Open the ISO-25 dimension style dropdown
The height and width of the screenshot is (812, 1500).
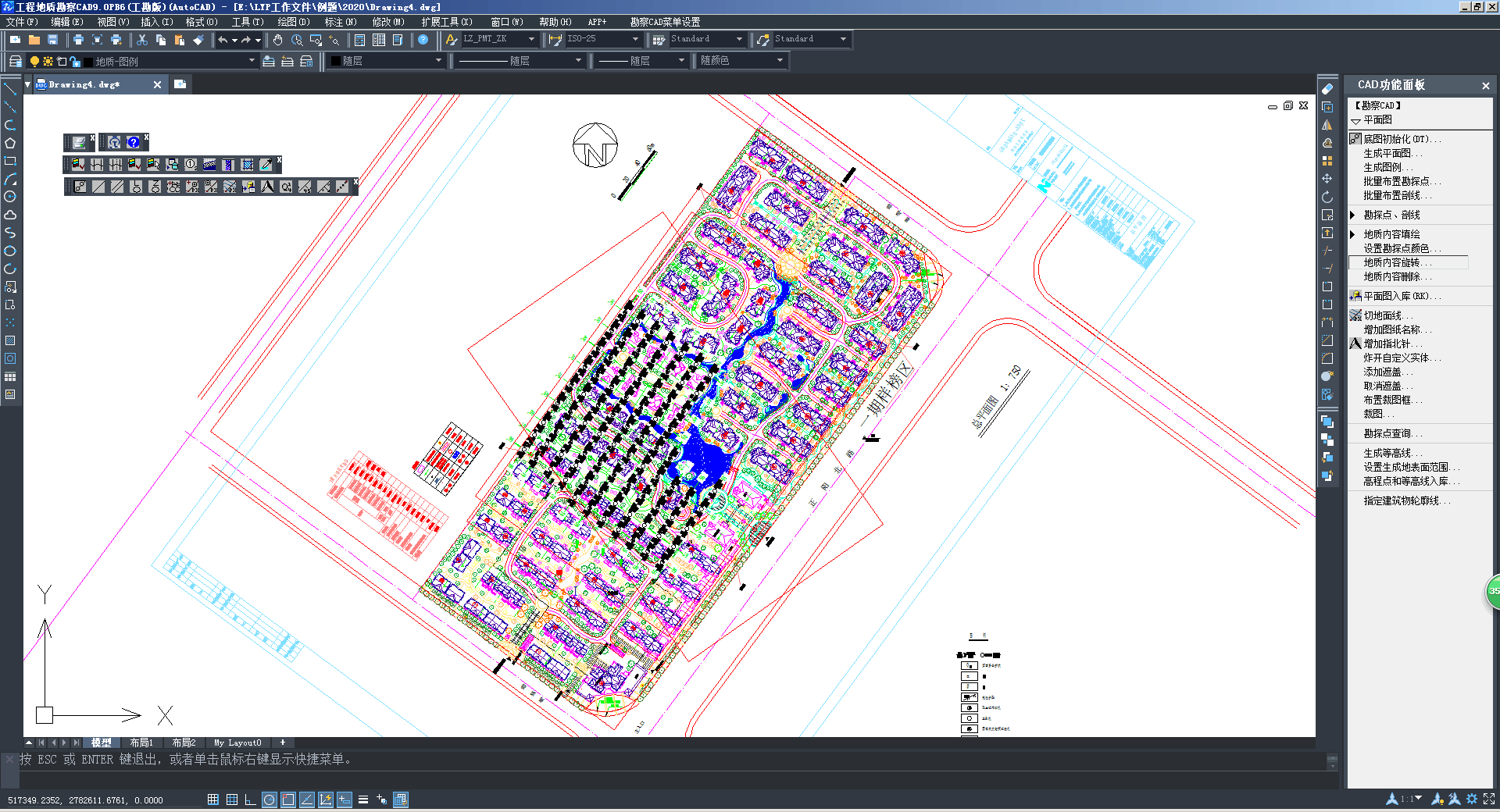coord(634,39)
